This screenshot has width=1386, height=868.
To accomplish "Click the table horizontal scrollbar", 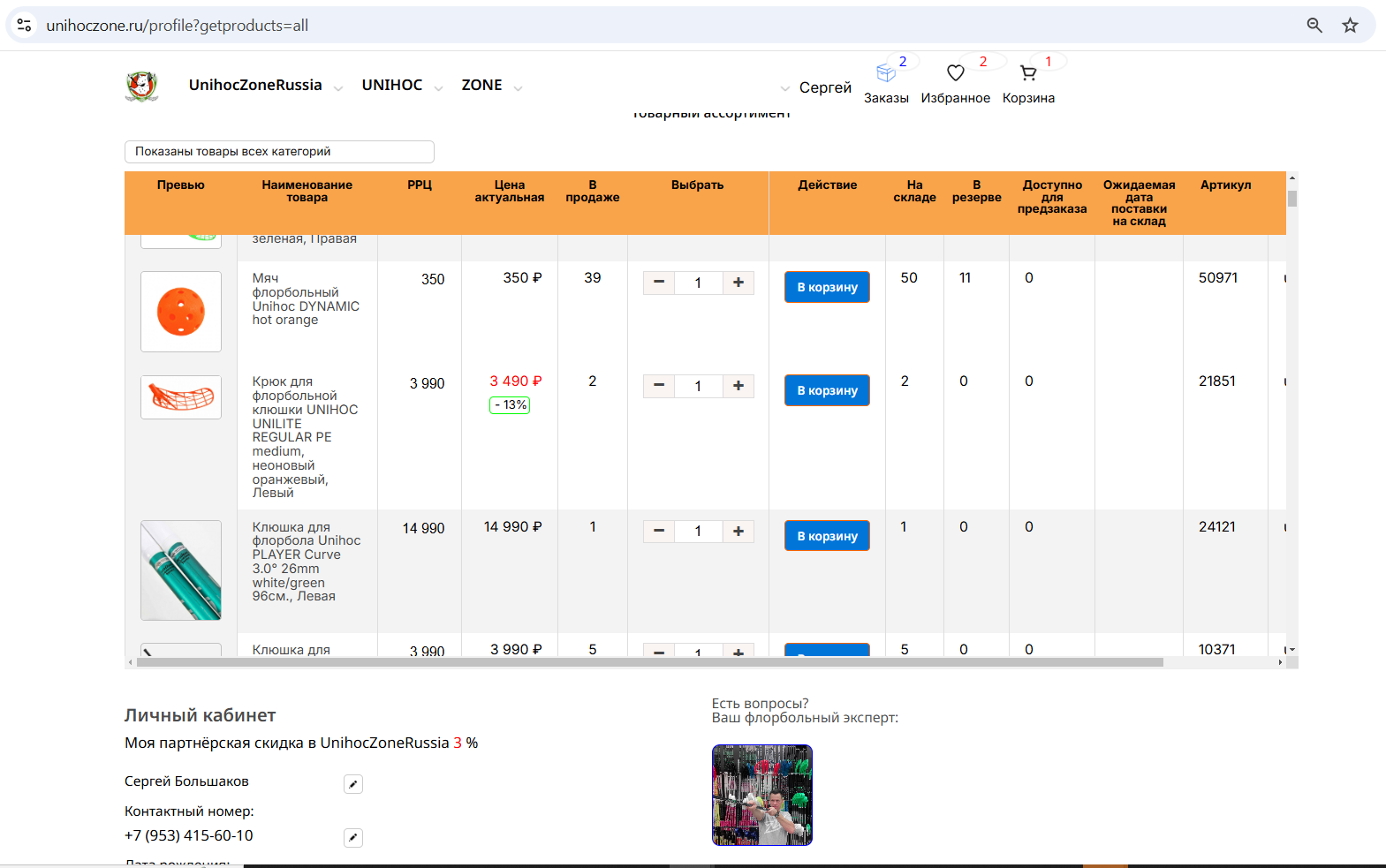I will tap(650, 662).
